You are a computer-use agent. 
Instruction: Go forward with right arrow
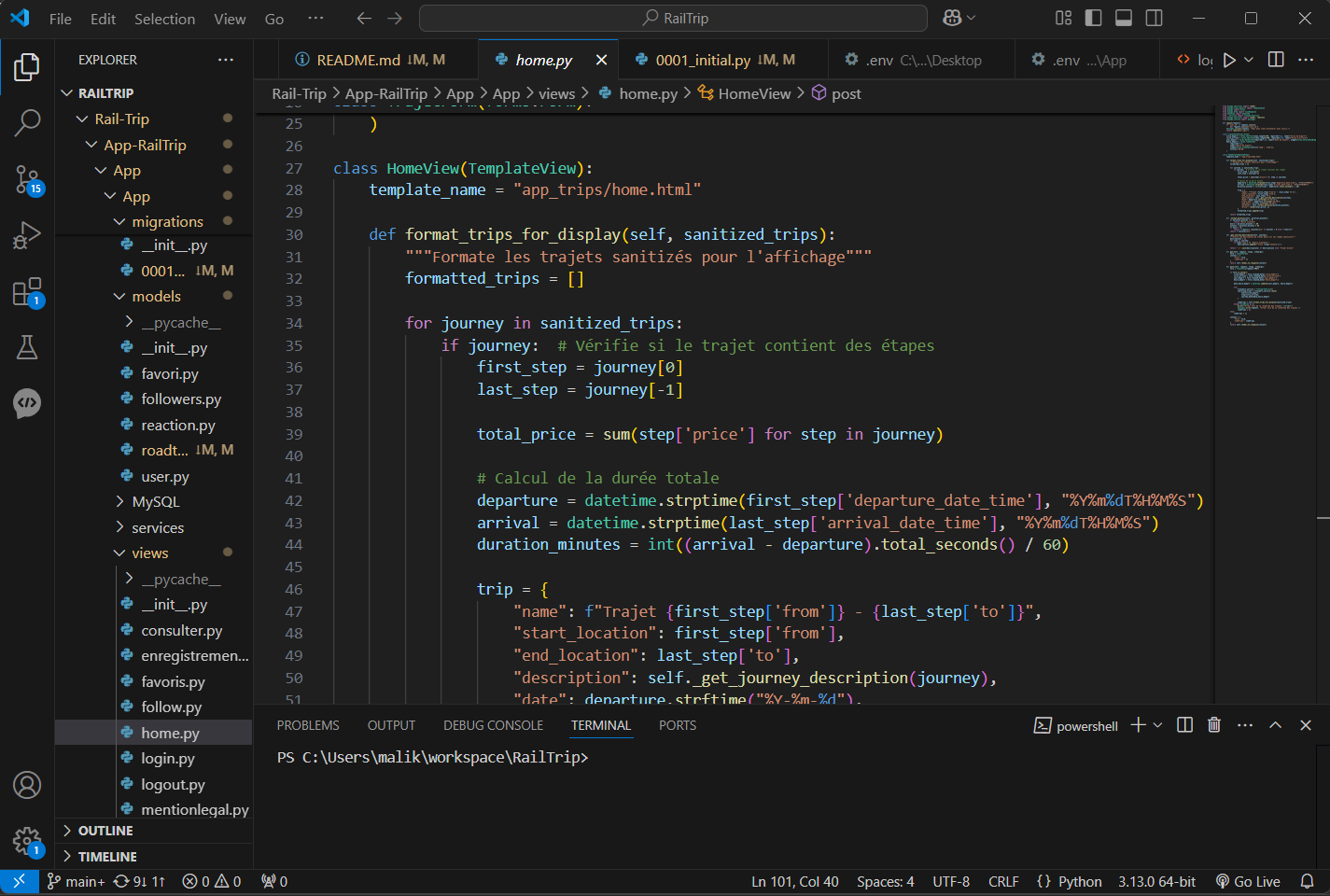(x=395, y=19)
